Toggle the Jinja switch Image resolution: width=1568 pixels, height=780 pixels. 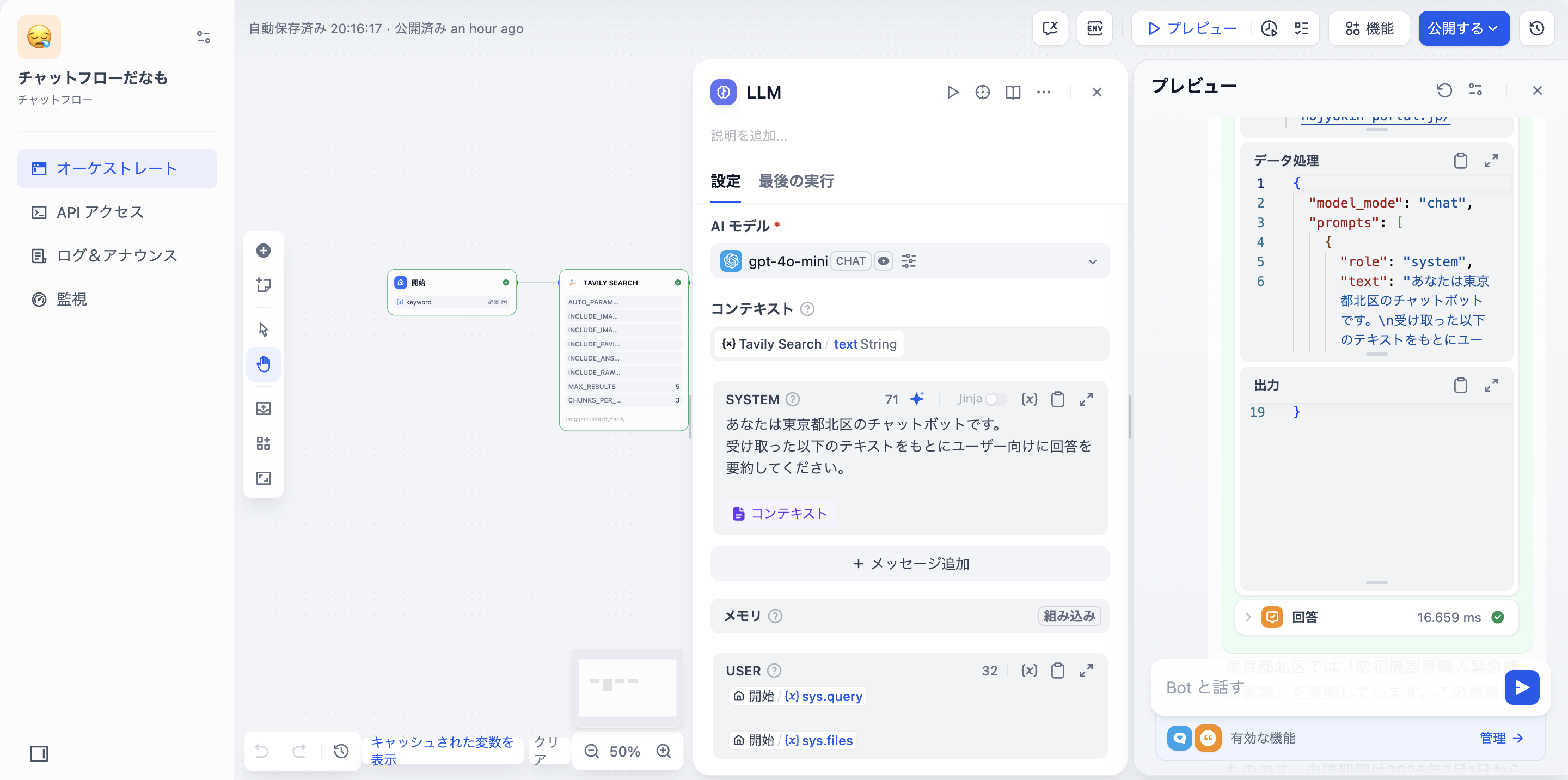click(x=996, y=399)
